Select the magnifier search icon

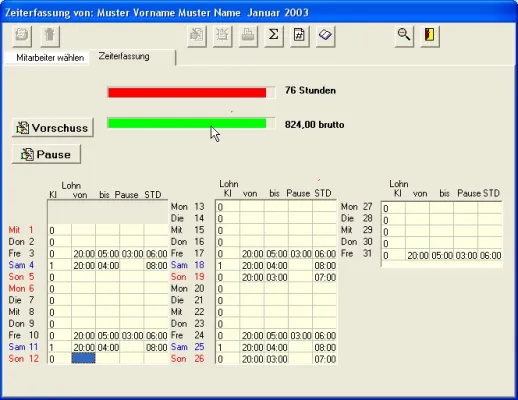click(404, 35)
